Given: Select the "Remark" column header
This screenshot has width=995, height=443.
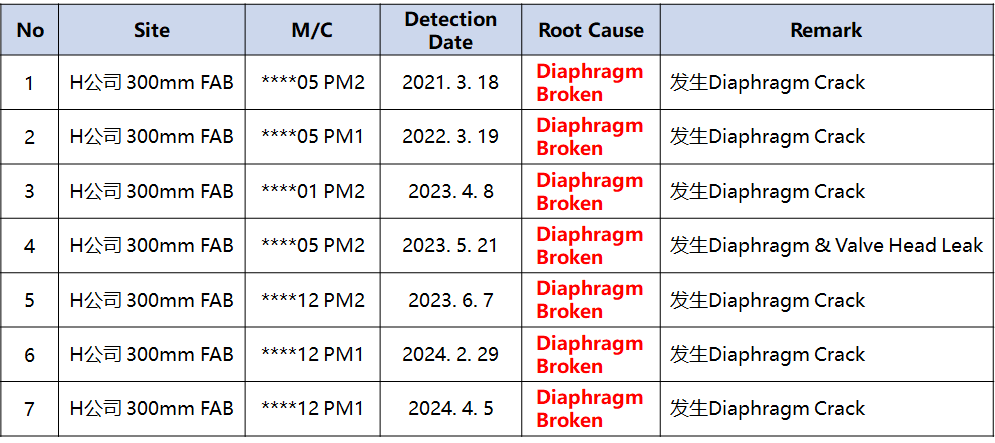Looking at the screenshot, I should (x=826, y=30).
